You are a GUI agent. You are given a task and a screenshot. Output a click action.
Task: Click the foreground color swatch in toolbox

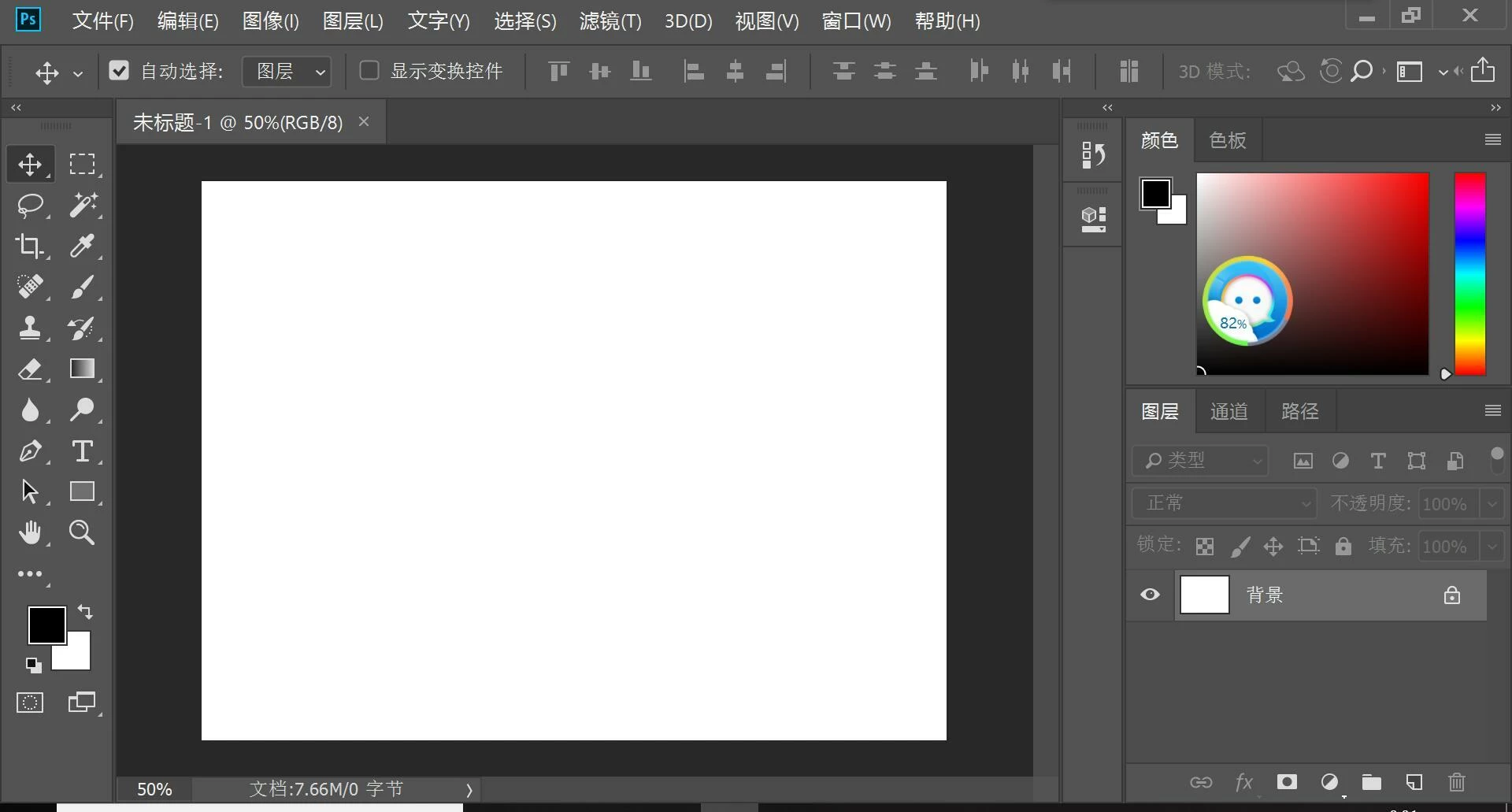tap(46, 625)
